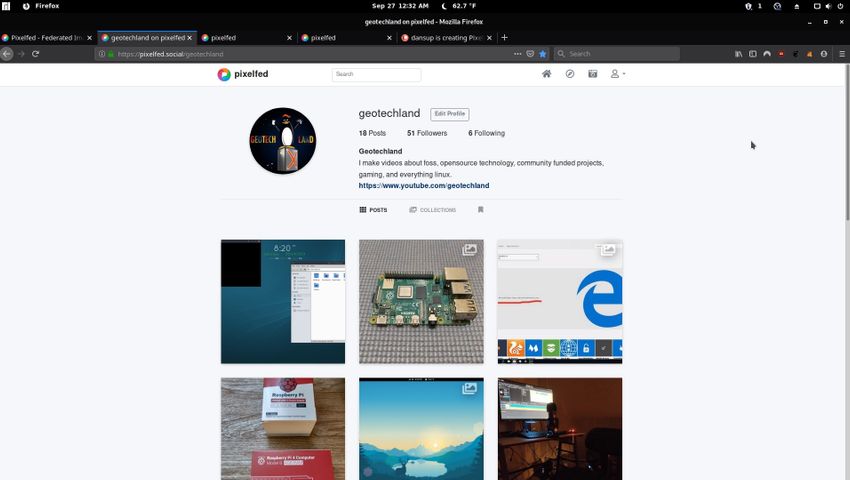Viewport: 850px width, 480px height.
Task: Open the desktop screenshot post thumbnail
Action: 282,302
